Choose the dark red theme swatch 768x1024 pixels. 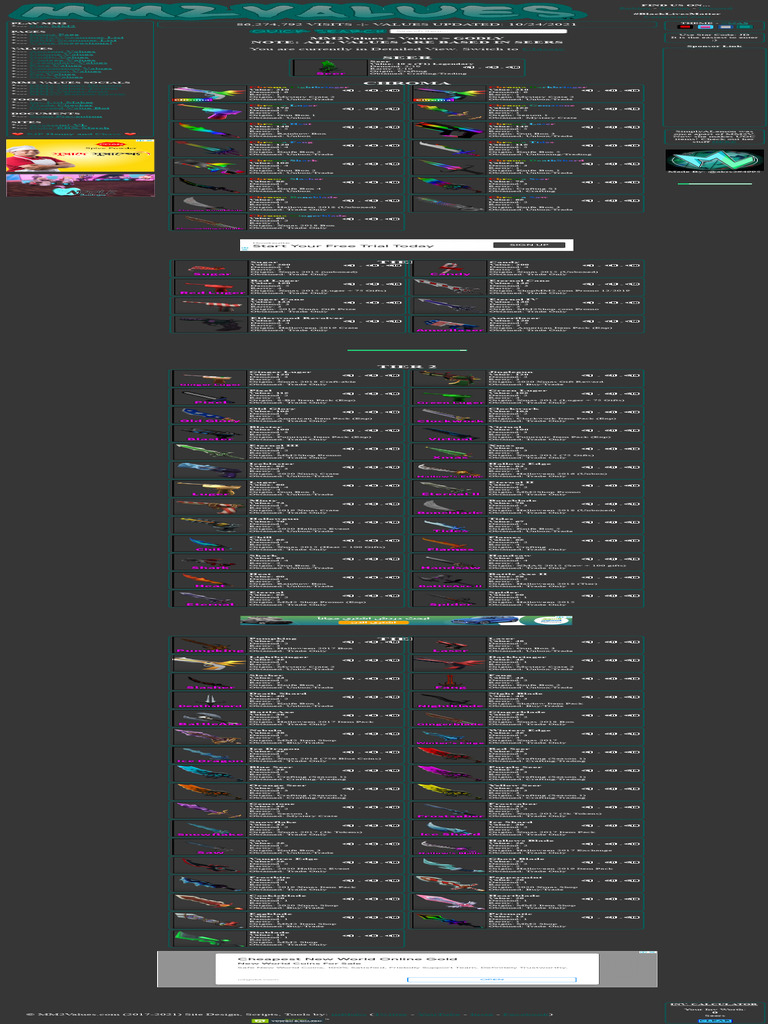coord(686,27)
